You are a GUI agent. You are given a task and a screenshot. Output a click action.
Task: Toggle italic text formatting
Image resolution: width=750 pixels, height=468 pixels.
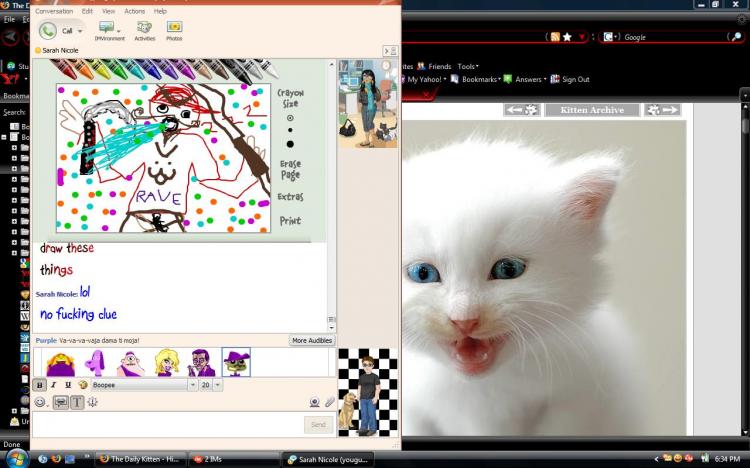pyautogui.click(x=54, y=385)
